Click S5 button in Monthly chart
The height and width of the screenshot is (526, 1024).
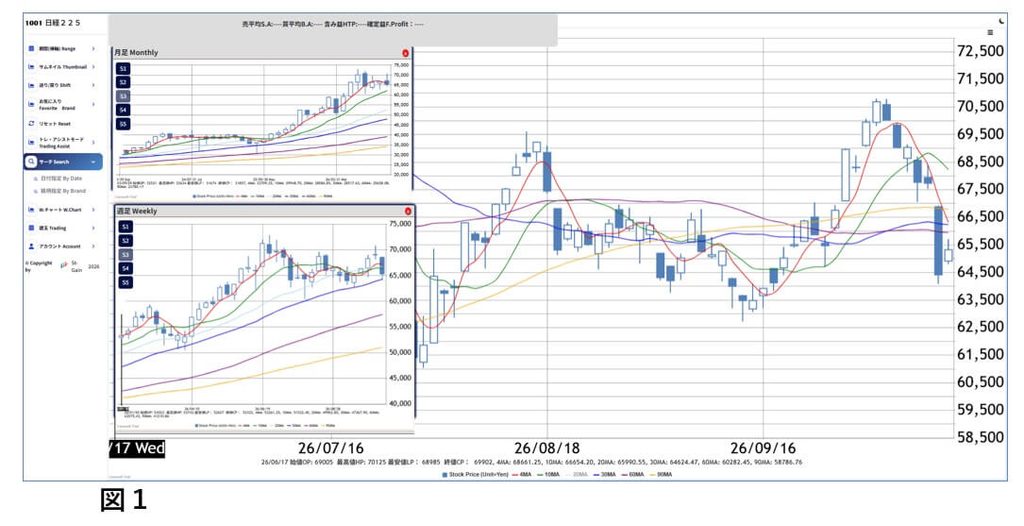pyautogui.click(x=123, y=123)
